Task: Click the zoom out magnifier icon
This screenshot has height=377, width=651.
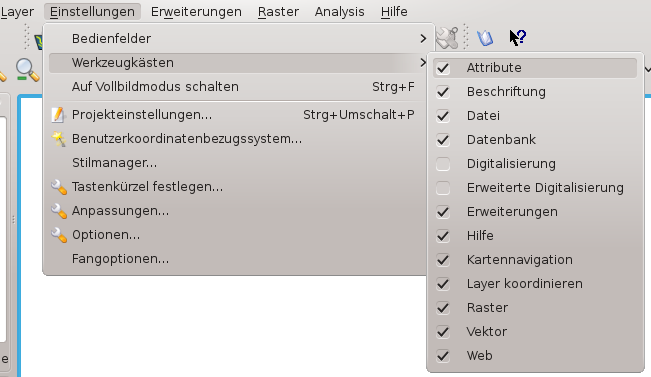Action: (27, 70)
